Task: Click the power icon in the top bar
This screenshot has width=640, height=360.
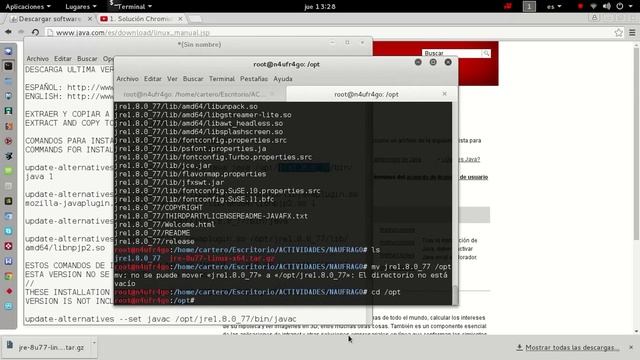Action: 620,7
